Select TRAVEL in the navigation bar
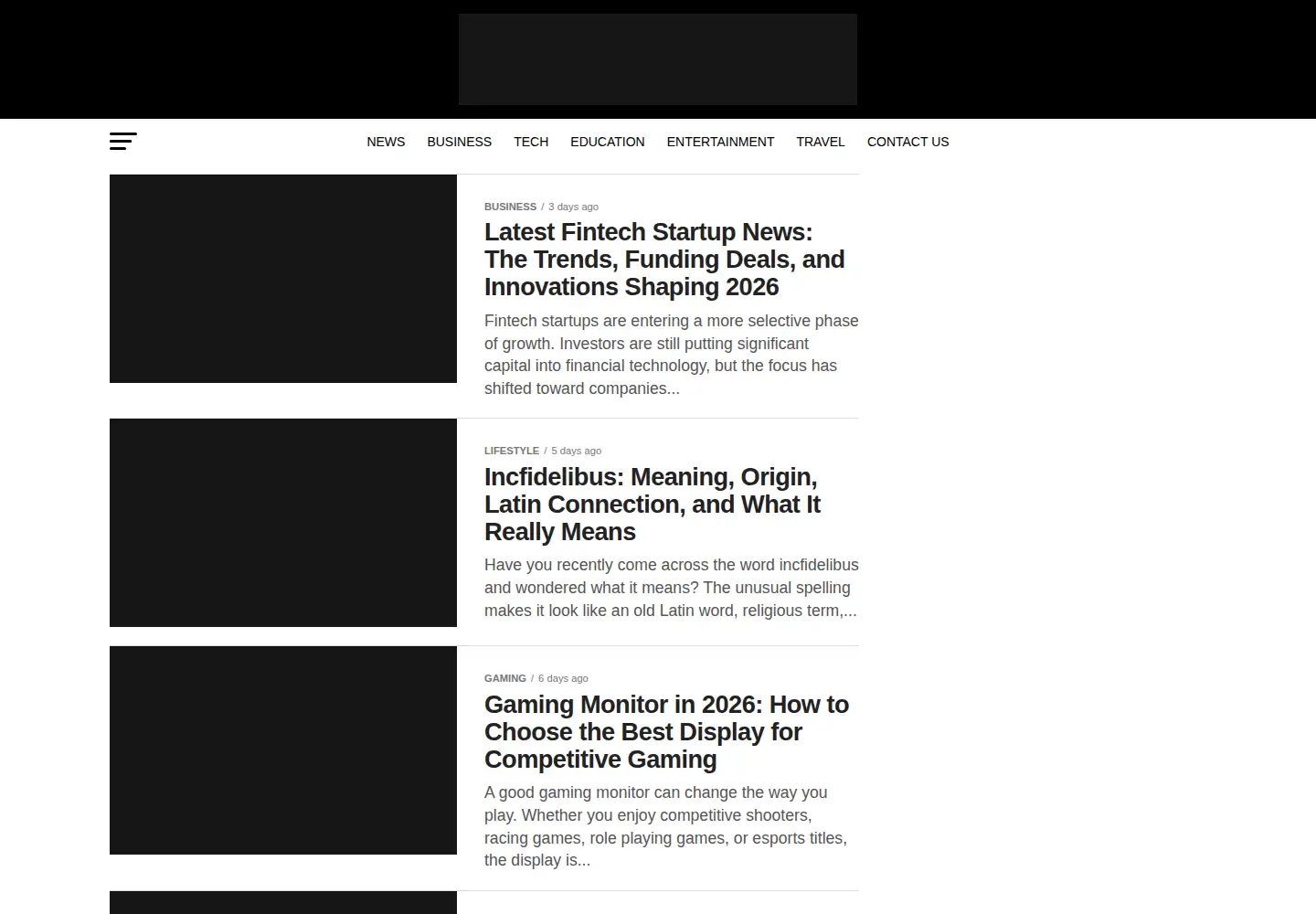This screenshot has width=1316, height=914. [821, 142]
